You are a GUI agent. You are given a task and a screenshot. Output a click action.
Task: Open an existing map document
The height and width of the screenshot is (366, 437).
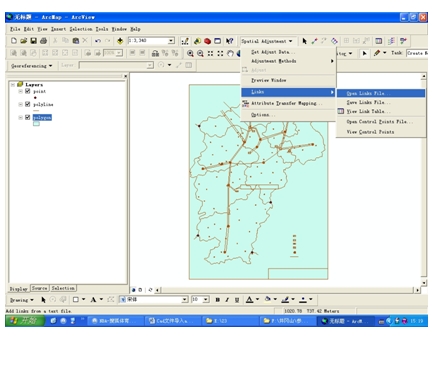(x=23, y=41)
